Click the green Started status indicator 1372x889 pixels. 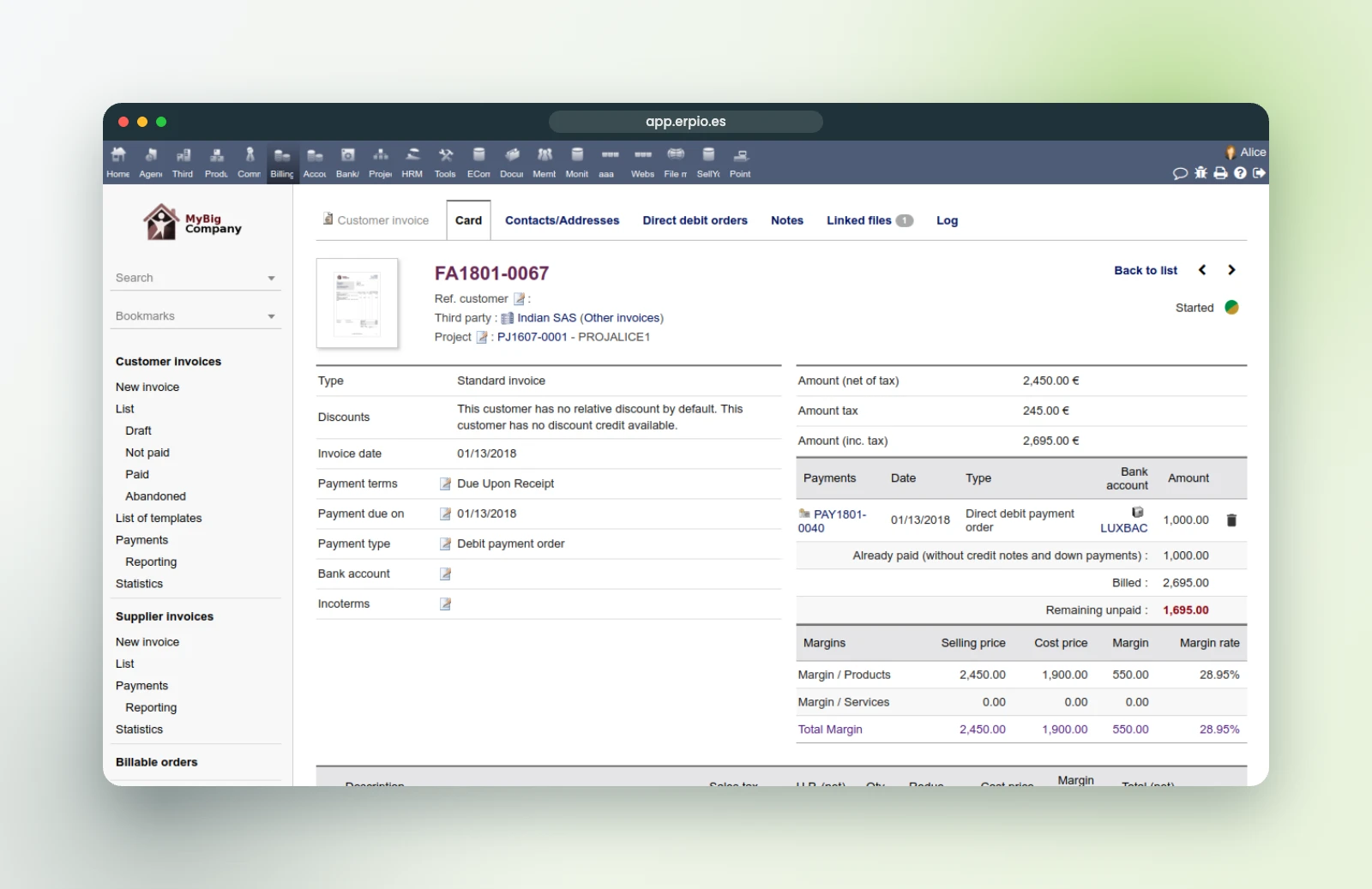[1231, 308]
